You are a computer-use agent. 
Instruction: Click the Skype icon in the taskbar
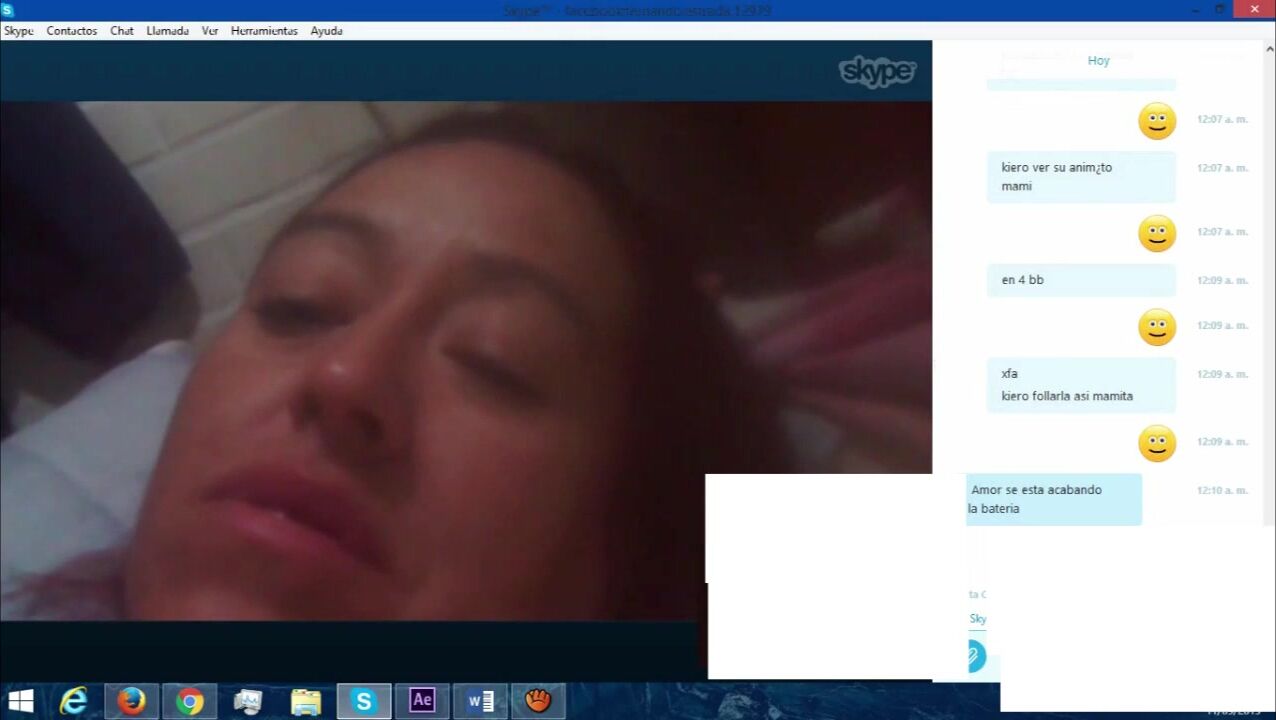tap(363, 701)
